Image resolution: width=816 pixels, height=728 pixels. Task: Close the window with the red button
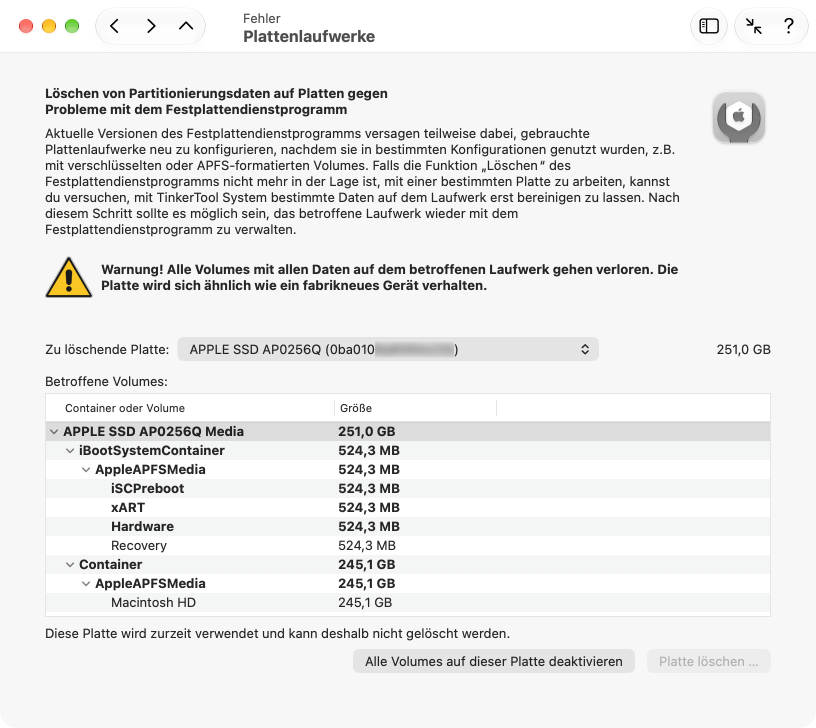26,26
